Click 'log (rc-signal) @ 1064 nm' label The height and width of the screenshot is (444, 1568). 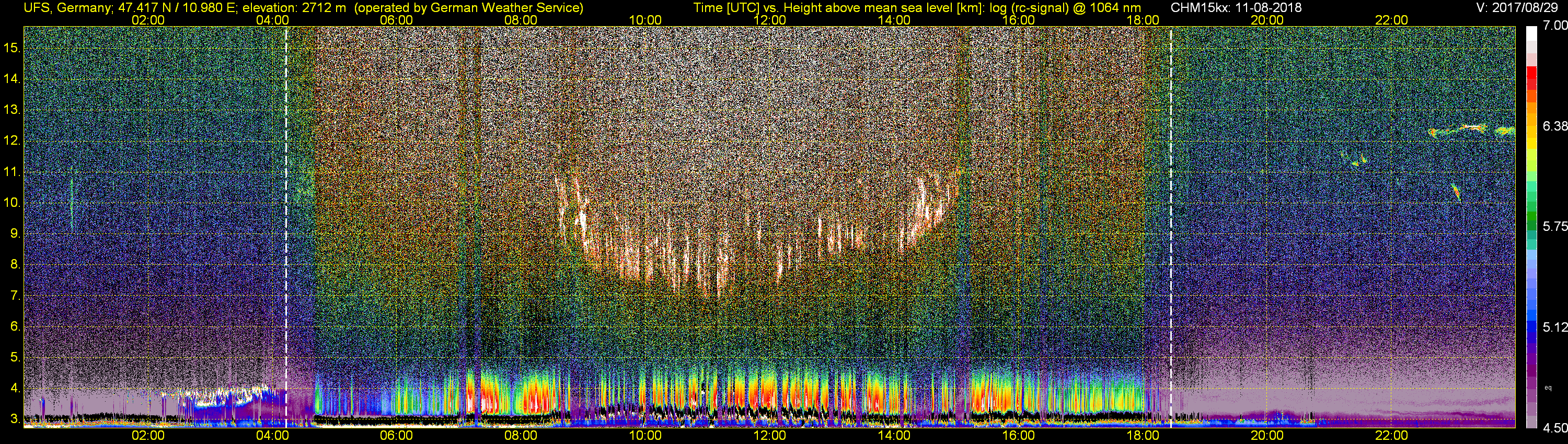pos(1065,8)
